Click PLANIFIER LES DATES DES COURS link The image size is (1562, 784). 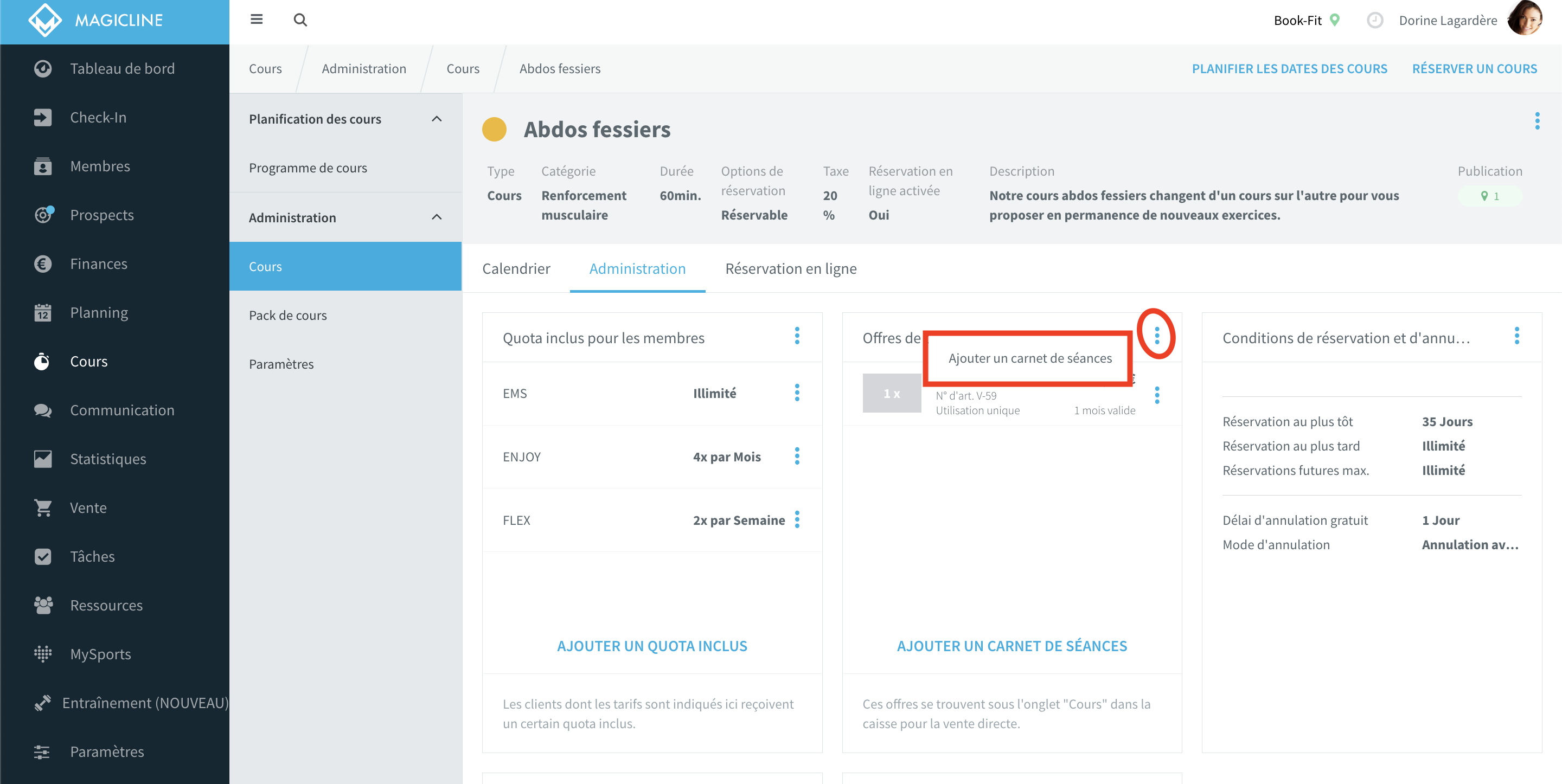(x=1289, y=68)
